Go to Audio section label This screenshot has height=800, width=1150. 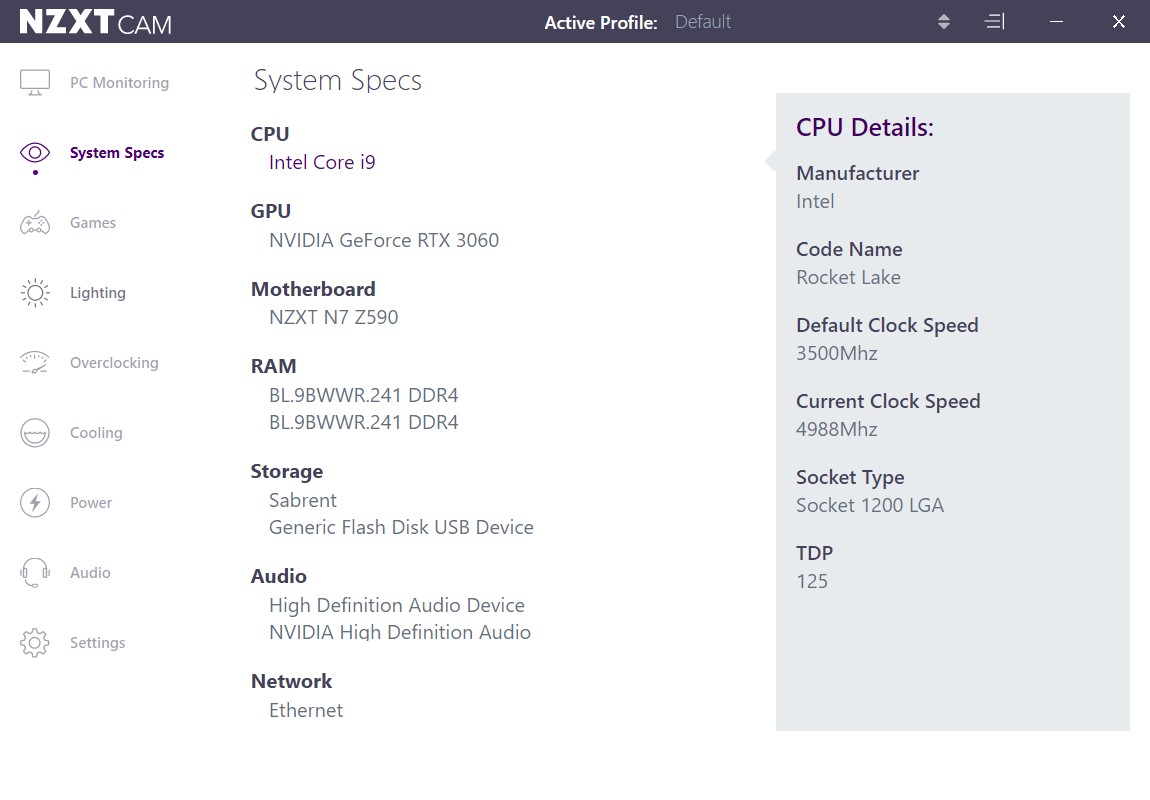pos(90,573)
